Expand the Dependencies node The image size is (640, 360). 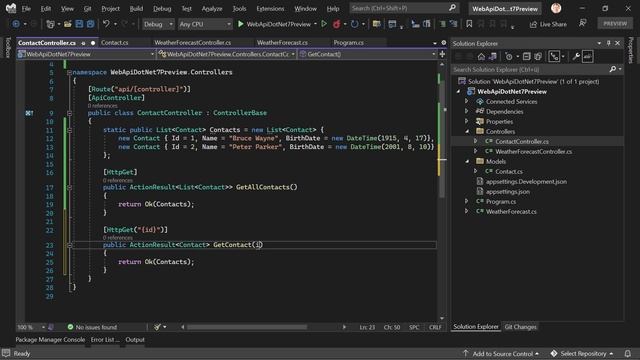pos(467,111)
